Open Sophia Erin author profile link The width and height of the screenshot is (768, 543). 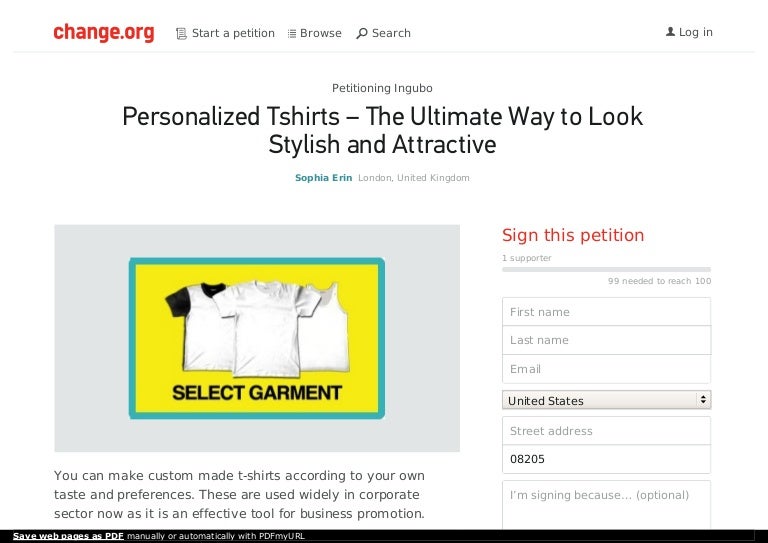click(323, 178)
